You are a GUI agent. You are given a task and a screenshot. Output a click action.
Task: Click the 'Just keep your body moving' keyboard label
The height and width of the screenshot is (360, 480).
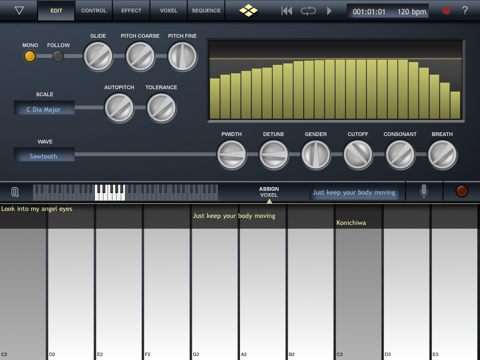pos(234,216)
